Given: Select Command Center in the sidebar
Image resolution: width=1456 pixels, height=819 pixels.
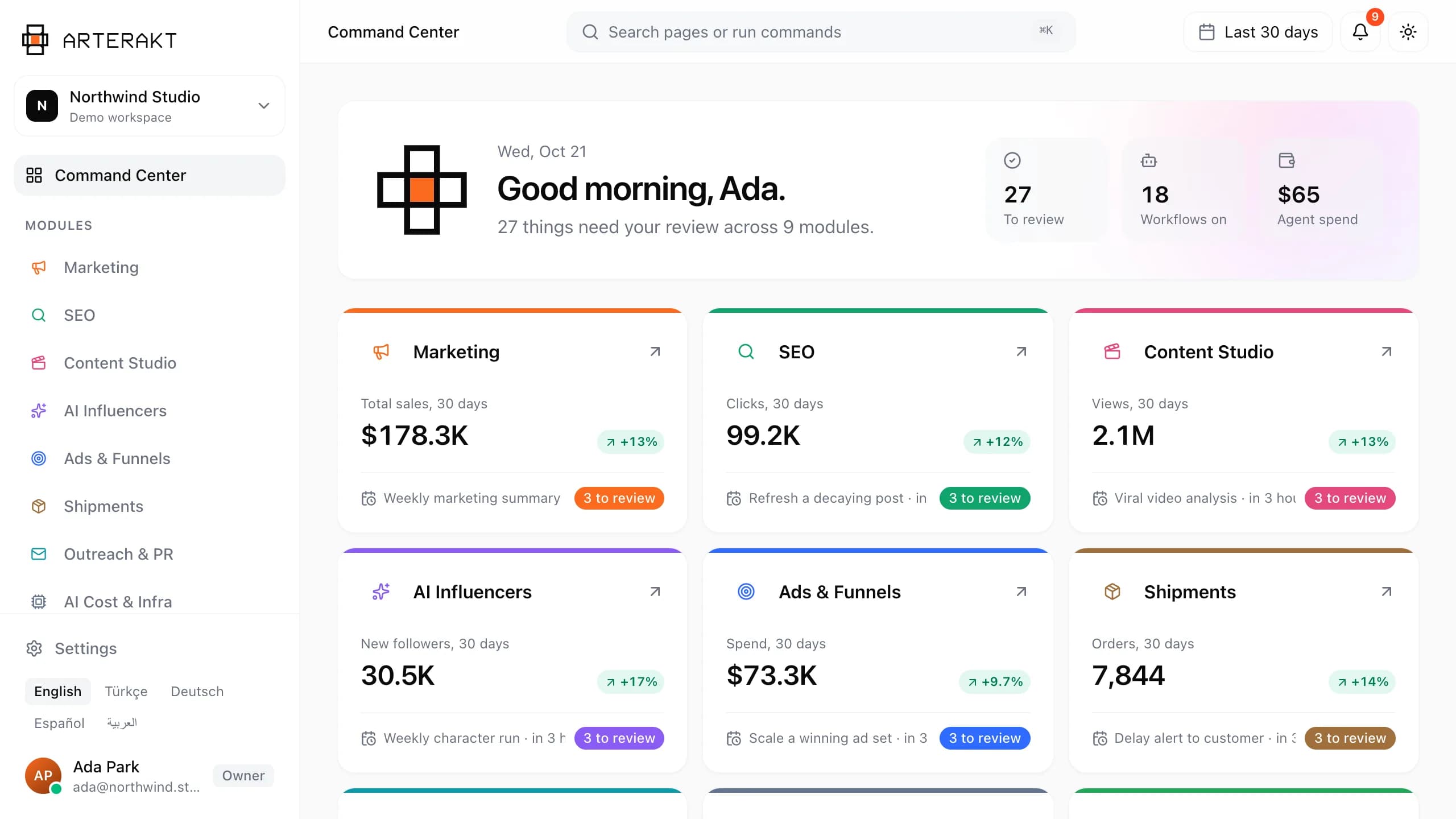Looking at the screenshot, I should pos(150,175).
